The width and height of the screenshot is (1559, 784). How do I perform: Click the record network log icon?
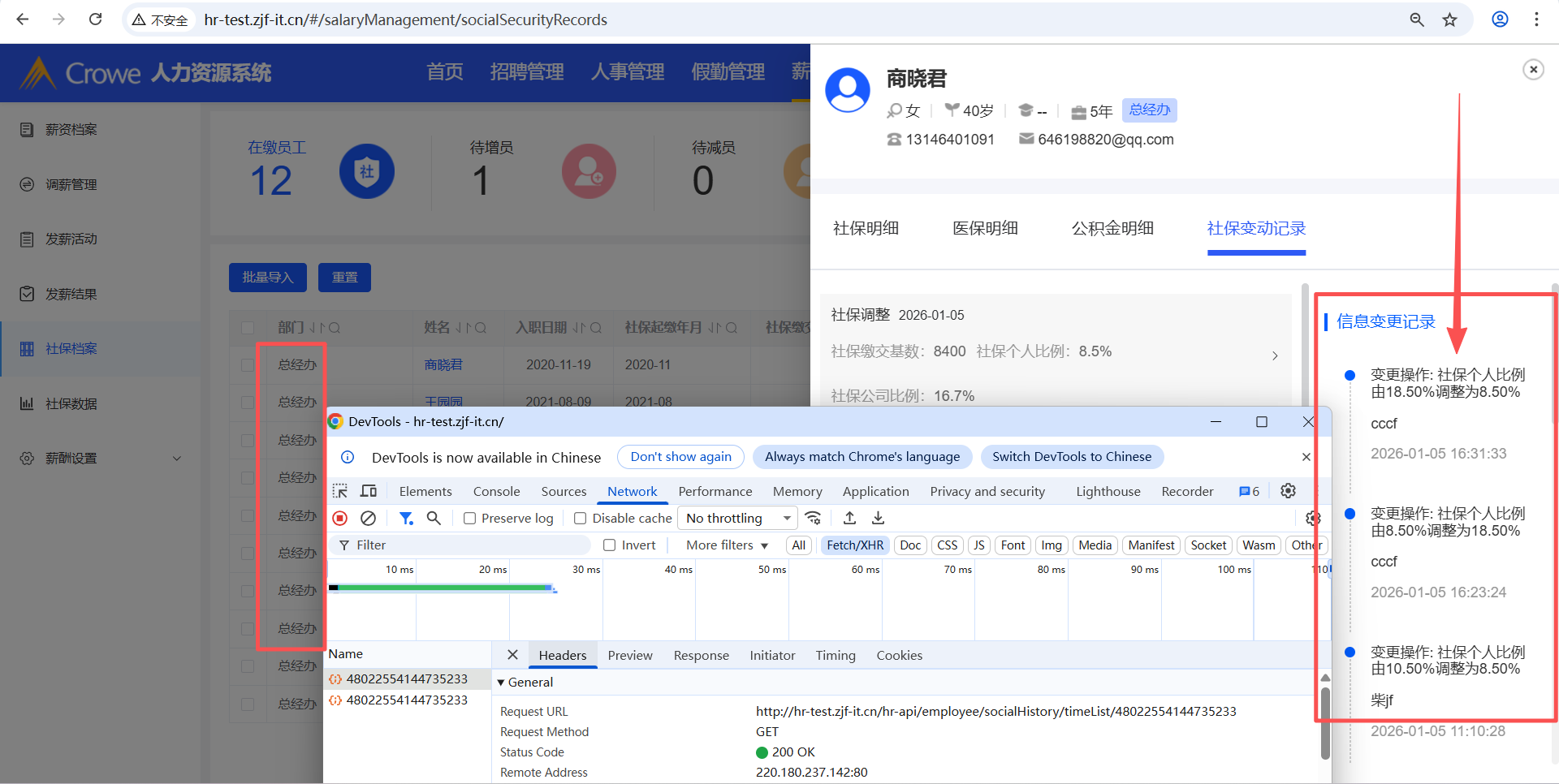pos(340,518)
